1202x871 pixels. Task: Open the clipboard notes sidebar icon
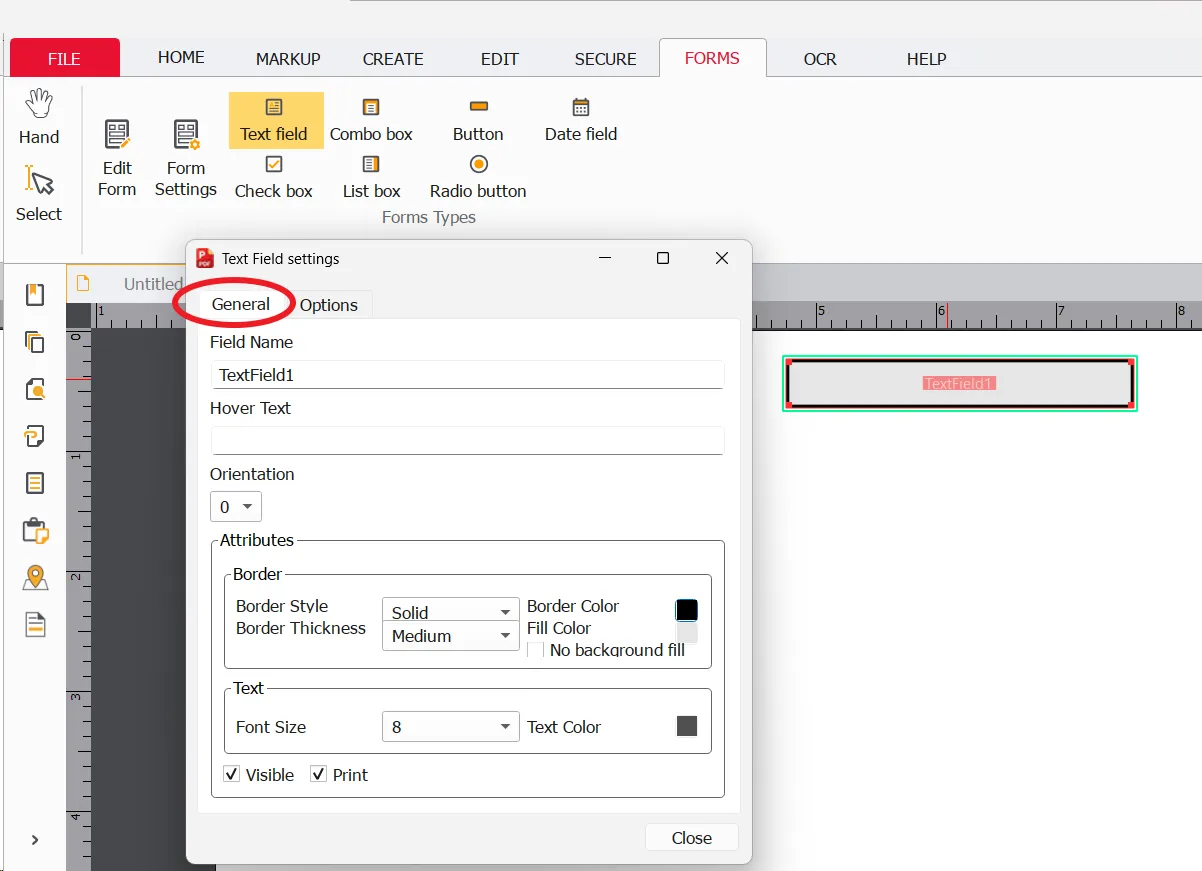tap(35, 531)
